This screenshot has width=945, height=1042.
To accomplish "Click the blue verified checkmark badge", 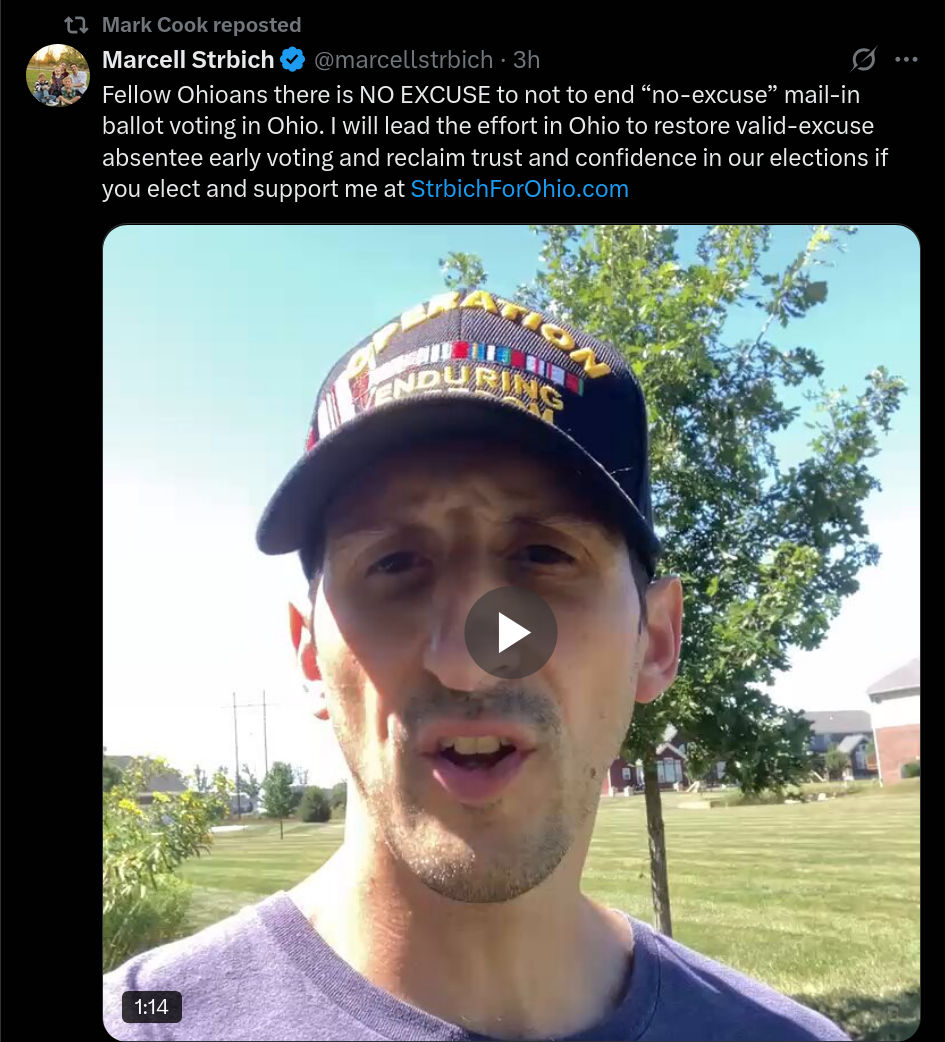I will pos(292,60).
